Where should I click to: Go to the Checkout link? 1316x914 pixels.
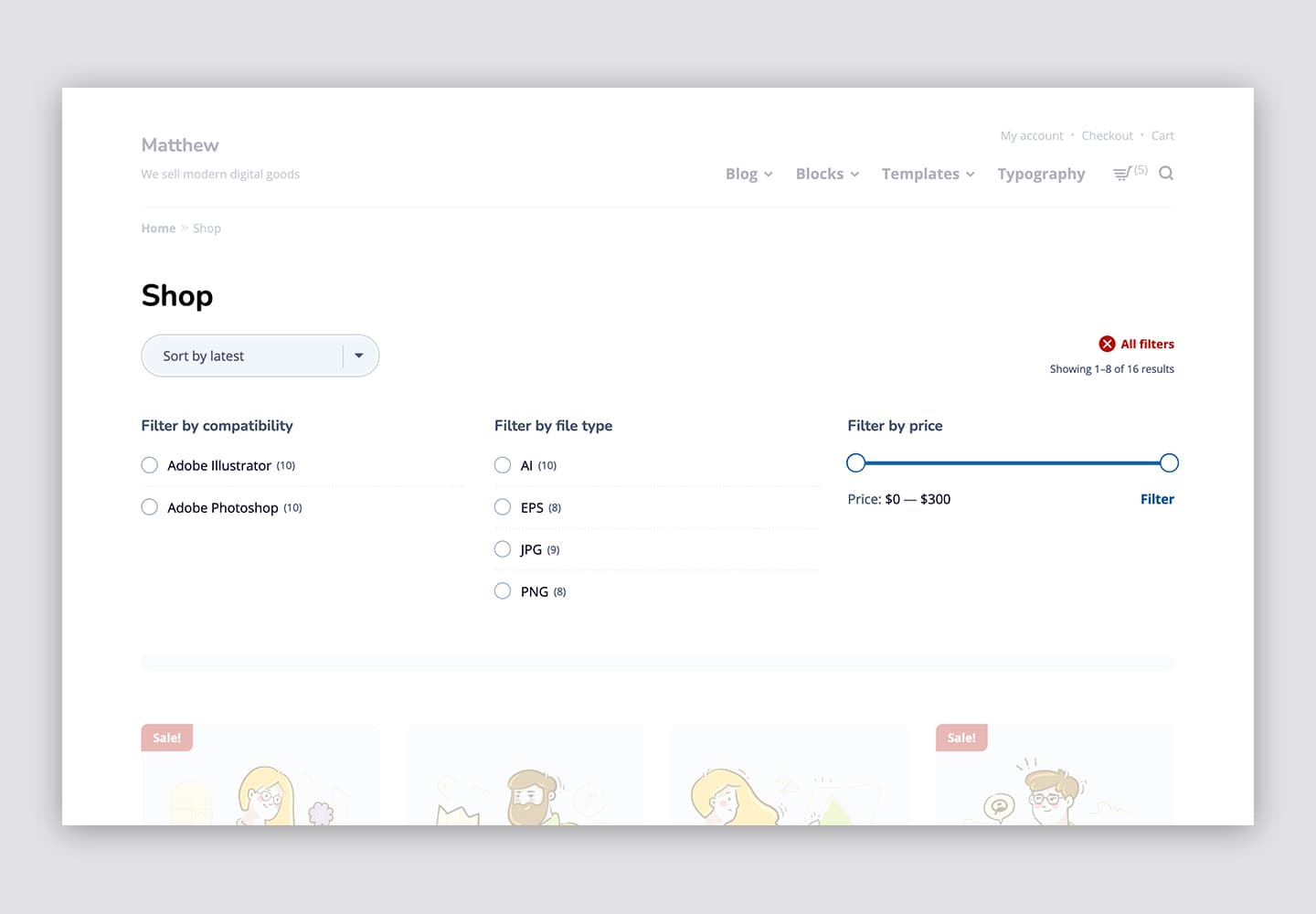tap(1107, 135)
